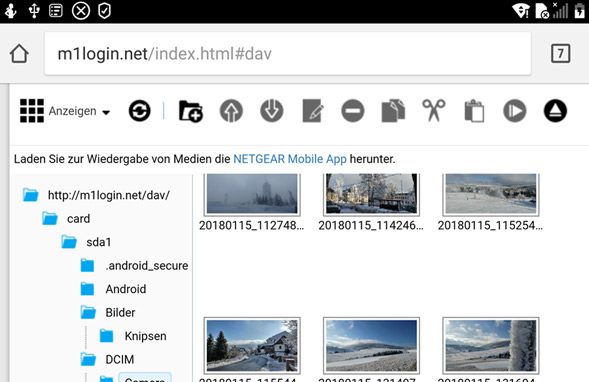
Task: Select the foggy tower photo 20180115_112748
Action: point(252,194)
